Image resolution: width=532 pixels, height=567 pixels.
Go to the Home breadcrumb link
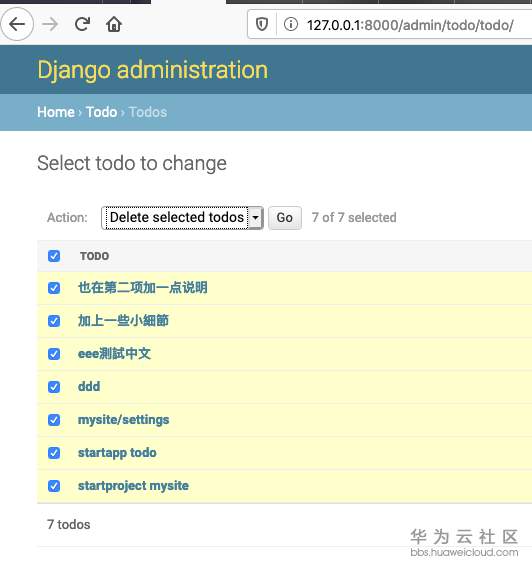tap(56, 112)
